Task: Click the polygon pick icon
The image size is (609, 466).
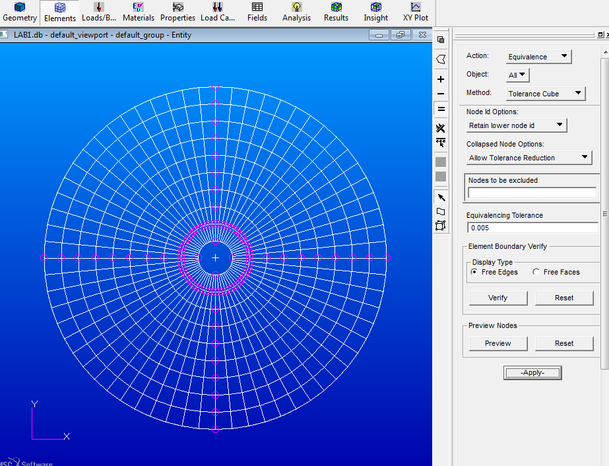Action: 441,59
